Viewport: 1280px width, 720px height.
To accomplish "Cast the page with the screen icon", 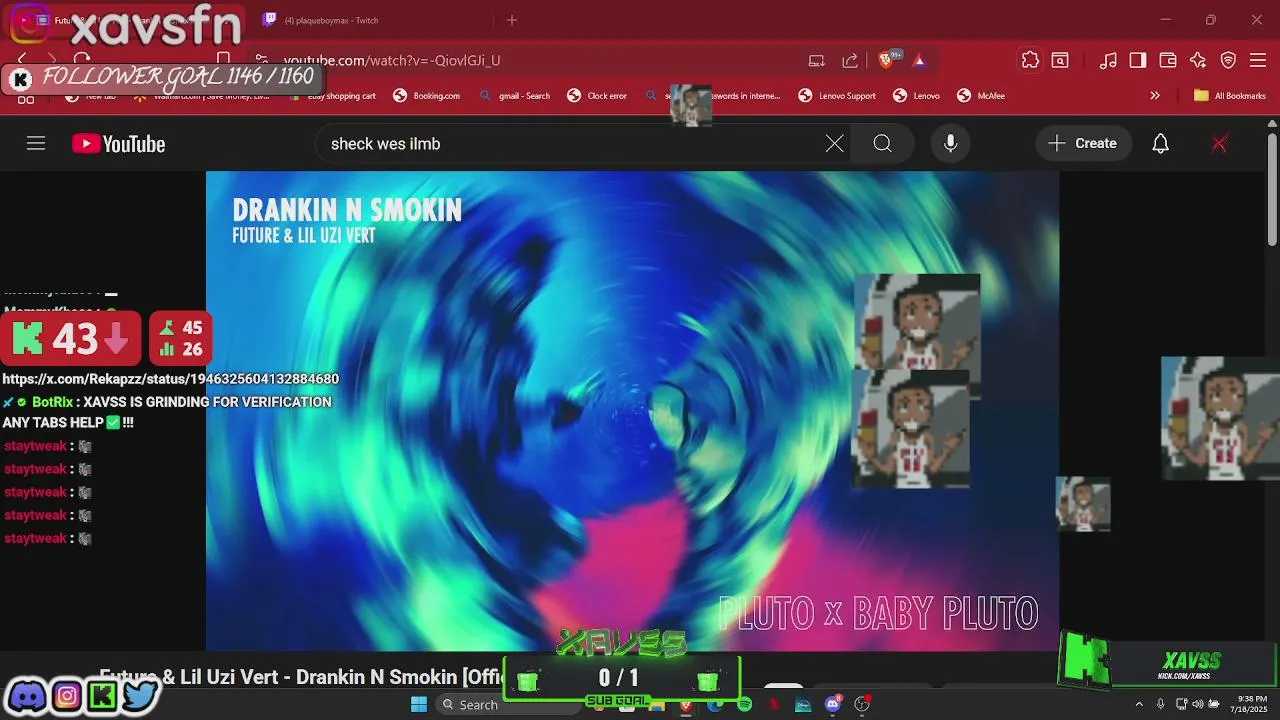I will coord(817,60).
